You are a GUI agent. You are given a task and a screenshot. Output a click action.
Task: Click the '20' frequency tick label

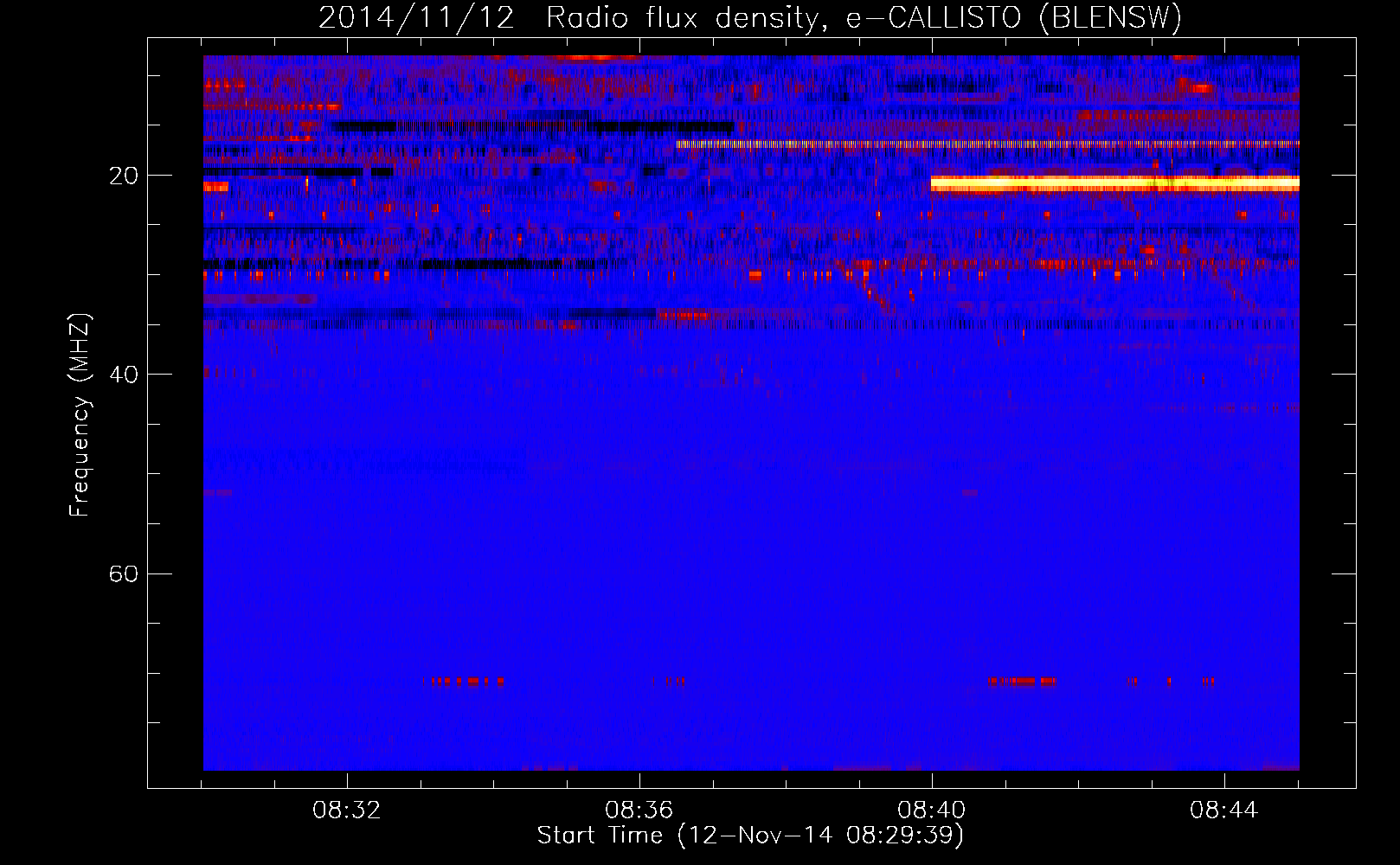124,176
